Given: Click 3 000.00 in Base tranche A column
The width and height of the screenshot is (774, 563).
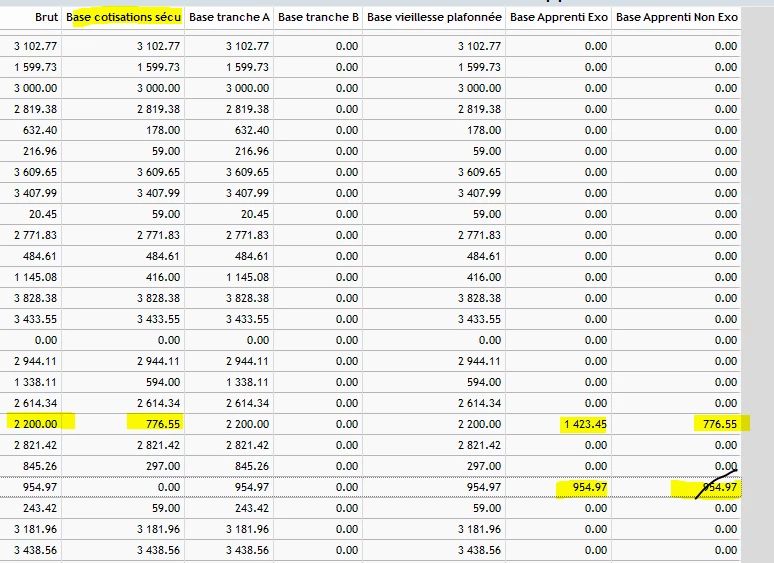Looking at the screenshot, I should pos(247,88).
